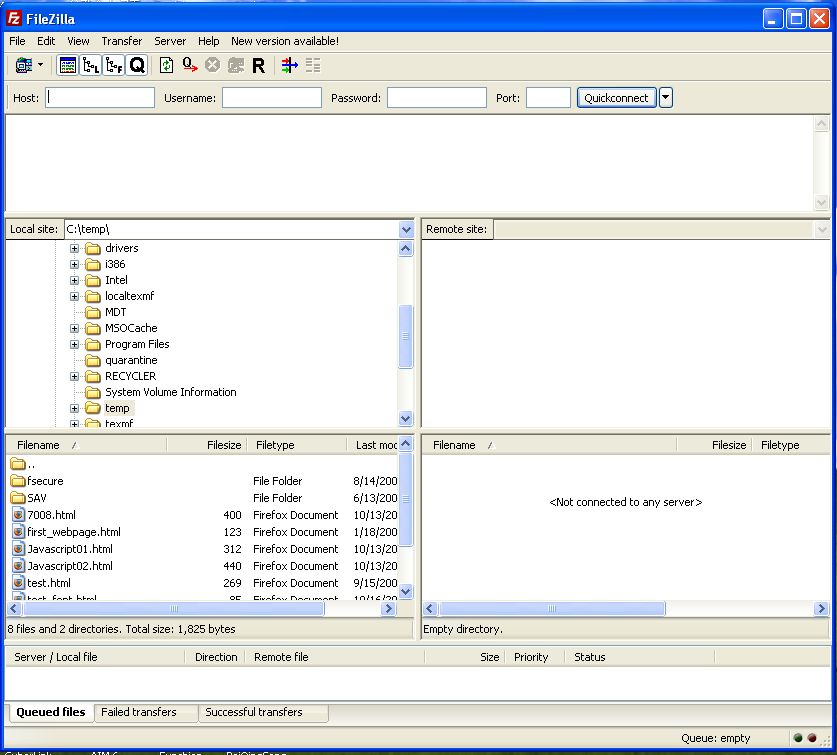Click the Password input field
The width and height of the screenshot is (837, 755).
tap(437, 98)
